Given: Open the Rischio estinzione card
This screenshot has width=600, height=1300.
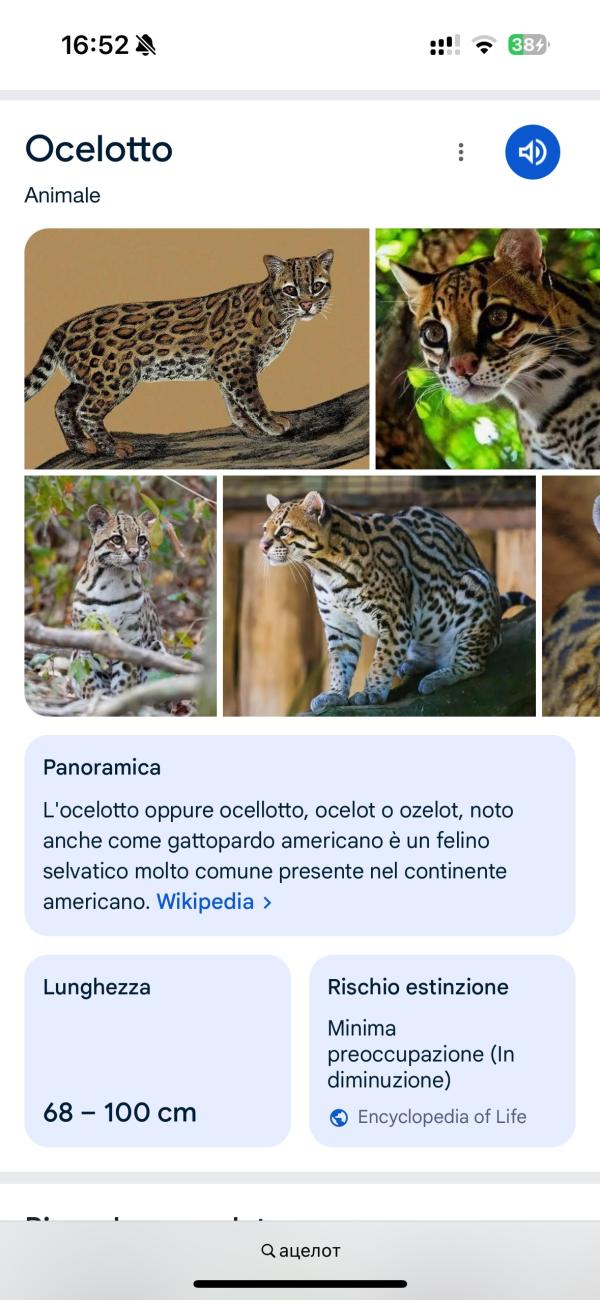Looking at the screenshot, I should [x=442, y=1050].
